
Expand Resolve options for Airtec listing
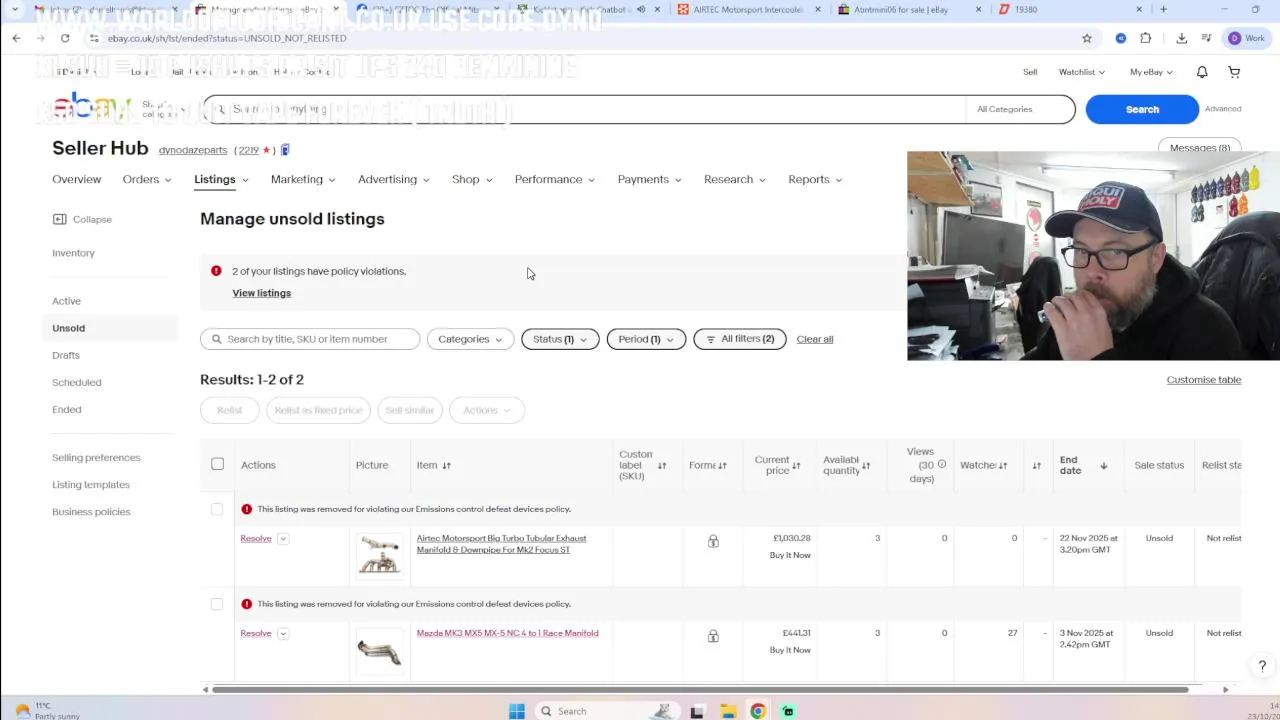tap(283, 539)
